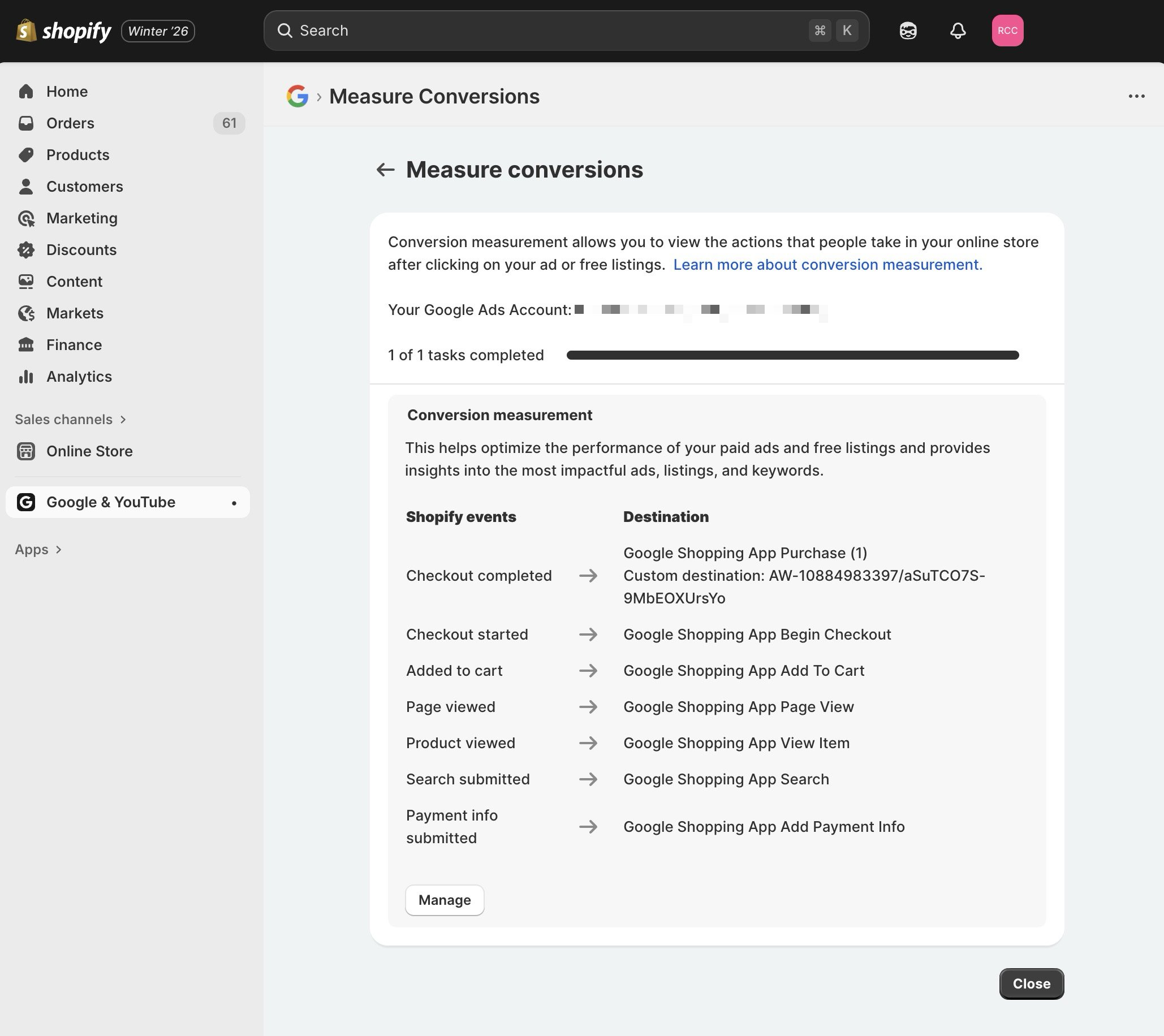The height and width of the screenshot is (1036, 1164).
Task: Open Learn more about conversion measurement
Action: coord(828,264)
